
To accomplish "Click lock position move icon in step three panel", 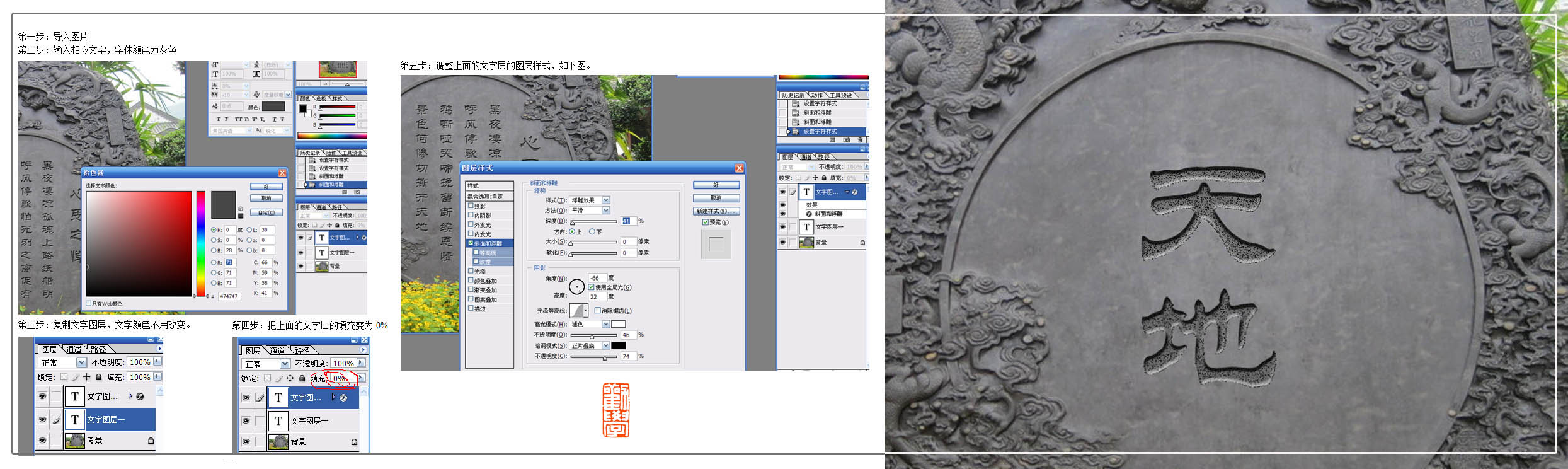I will pos(87,377).
